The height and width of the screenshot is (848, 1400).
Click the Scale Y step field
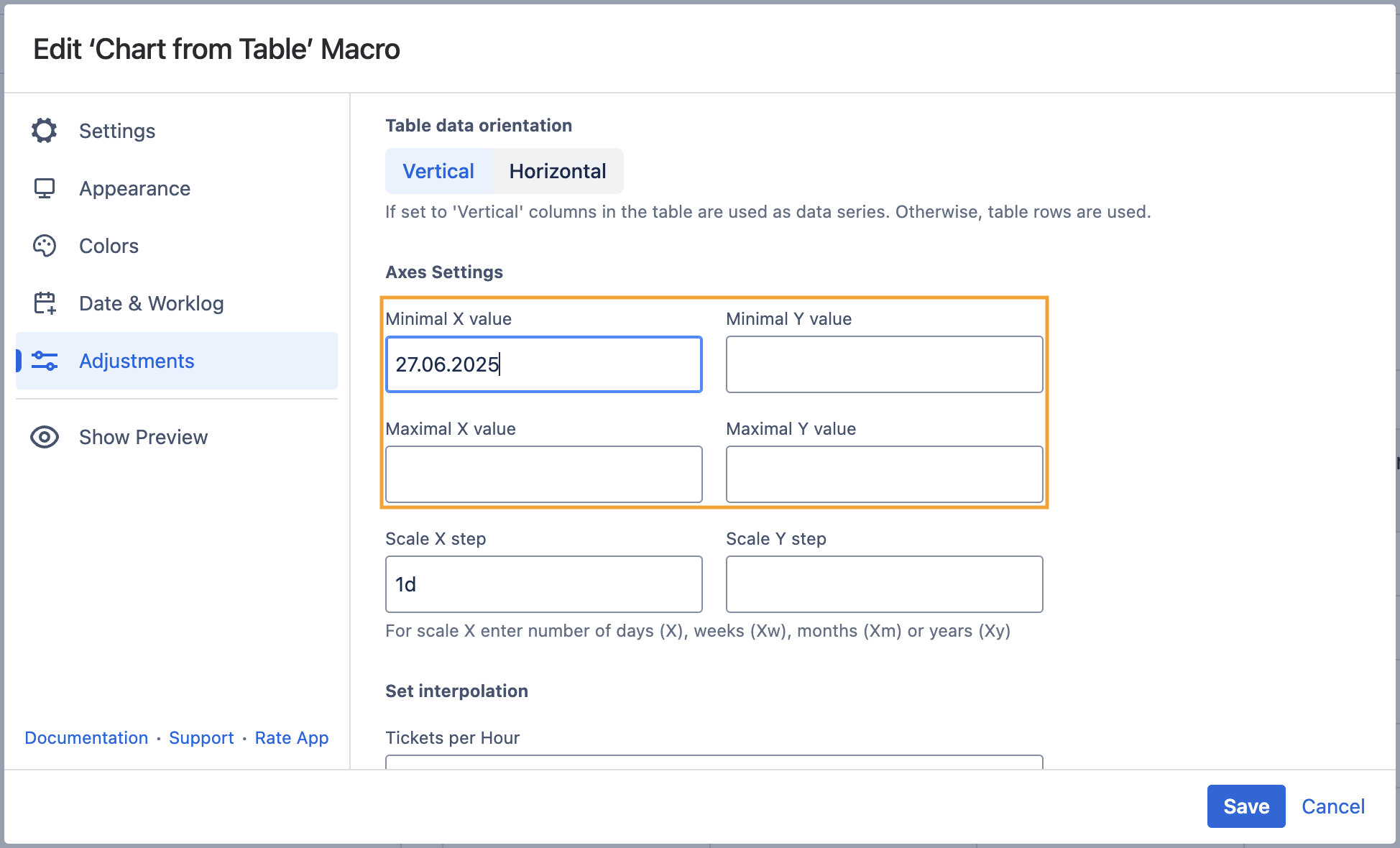pyautogui.click(x=884, y=584)
